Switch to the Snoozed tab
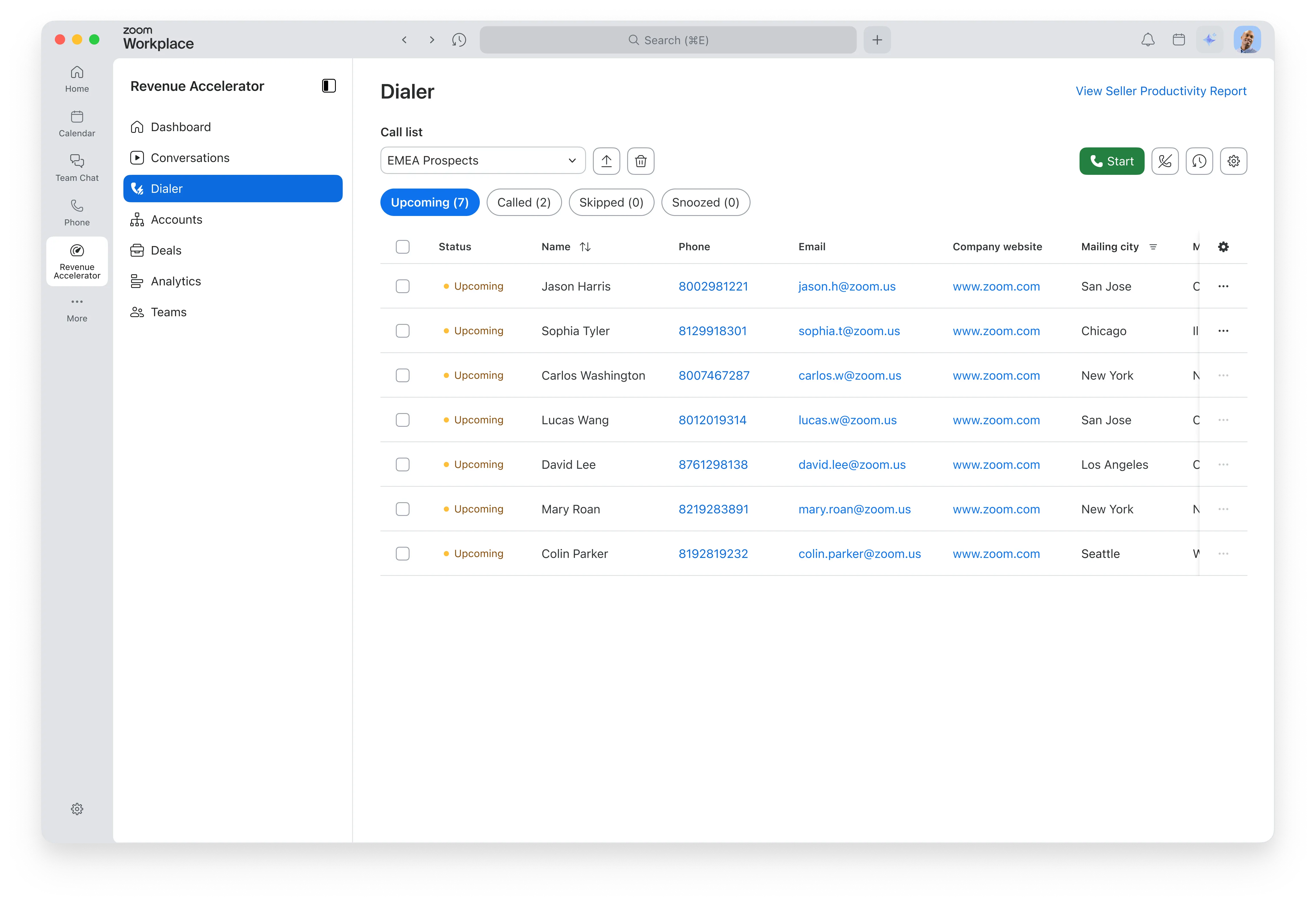The height and width of the screenshot is (905, 1316). 706,203
